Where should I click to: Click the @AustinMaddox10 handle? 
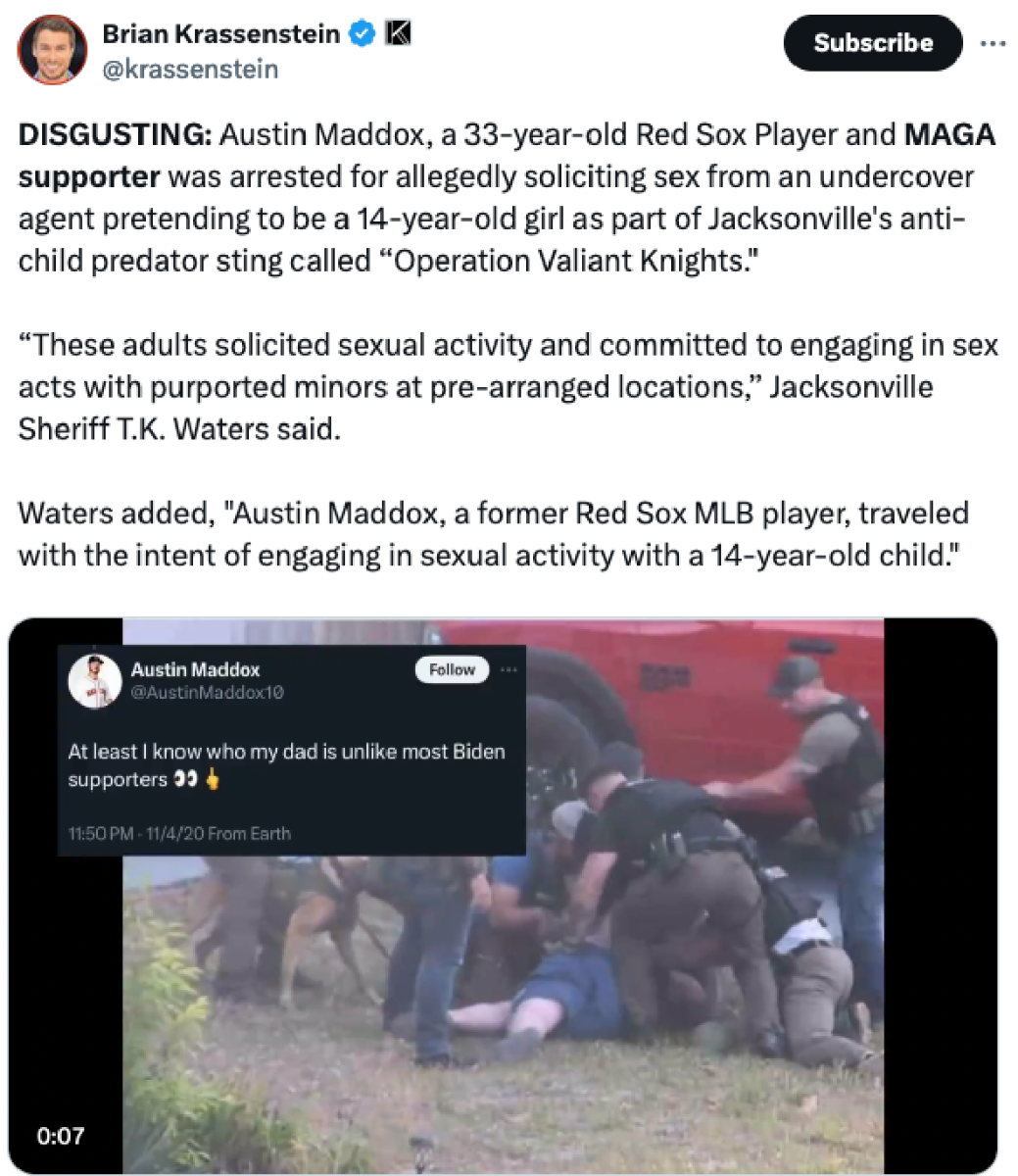pyautogui.click(x=207, y=693)
